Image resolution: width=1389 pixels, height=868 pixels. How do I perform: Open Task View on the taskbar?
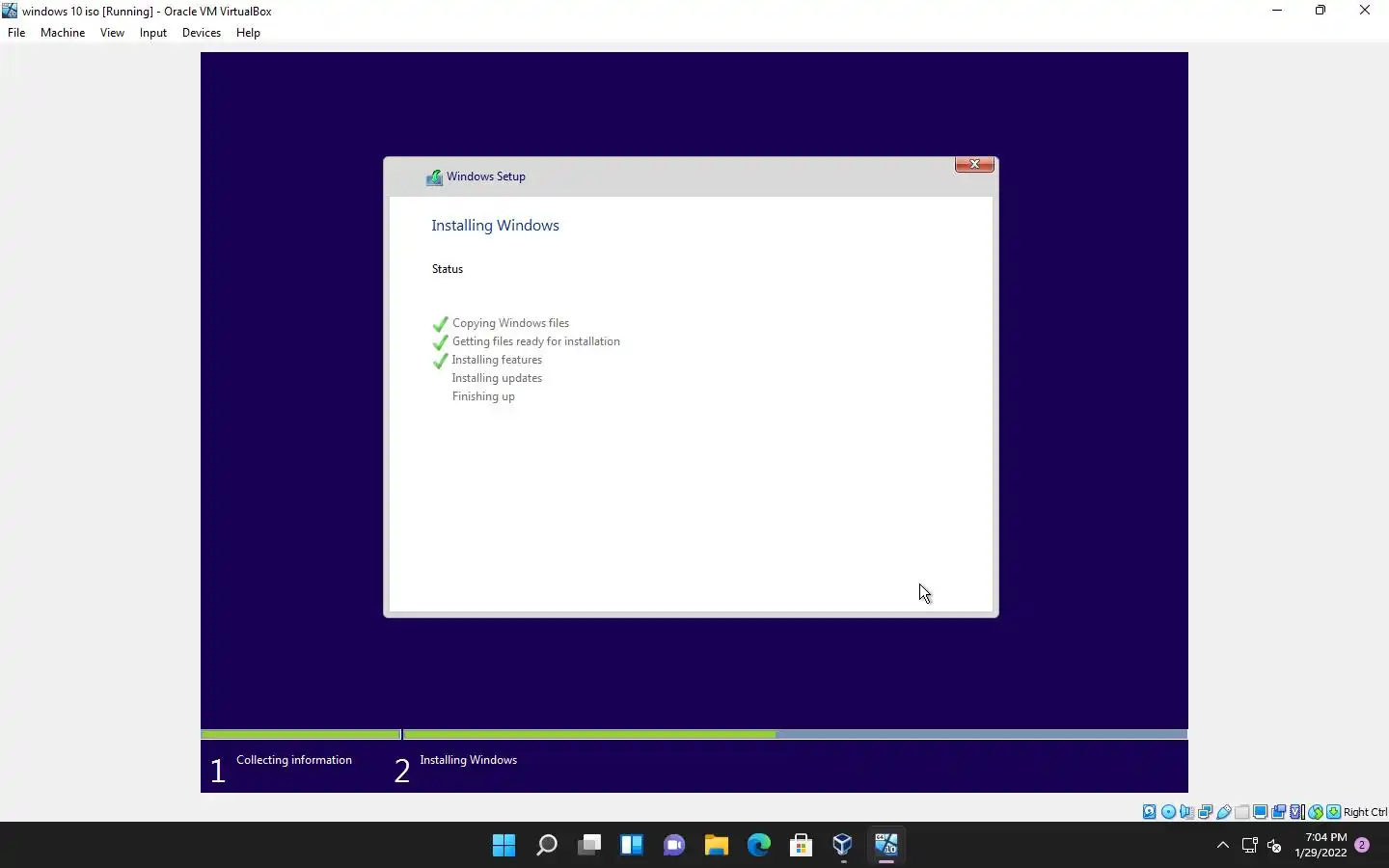click(x=588, y=846)
